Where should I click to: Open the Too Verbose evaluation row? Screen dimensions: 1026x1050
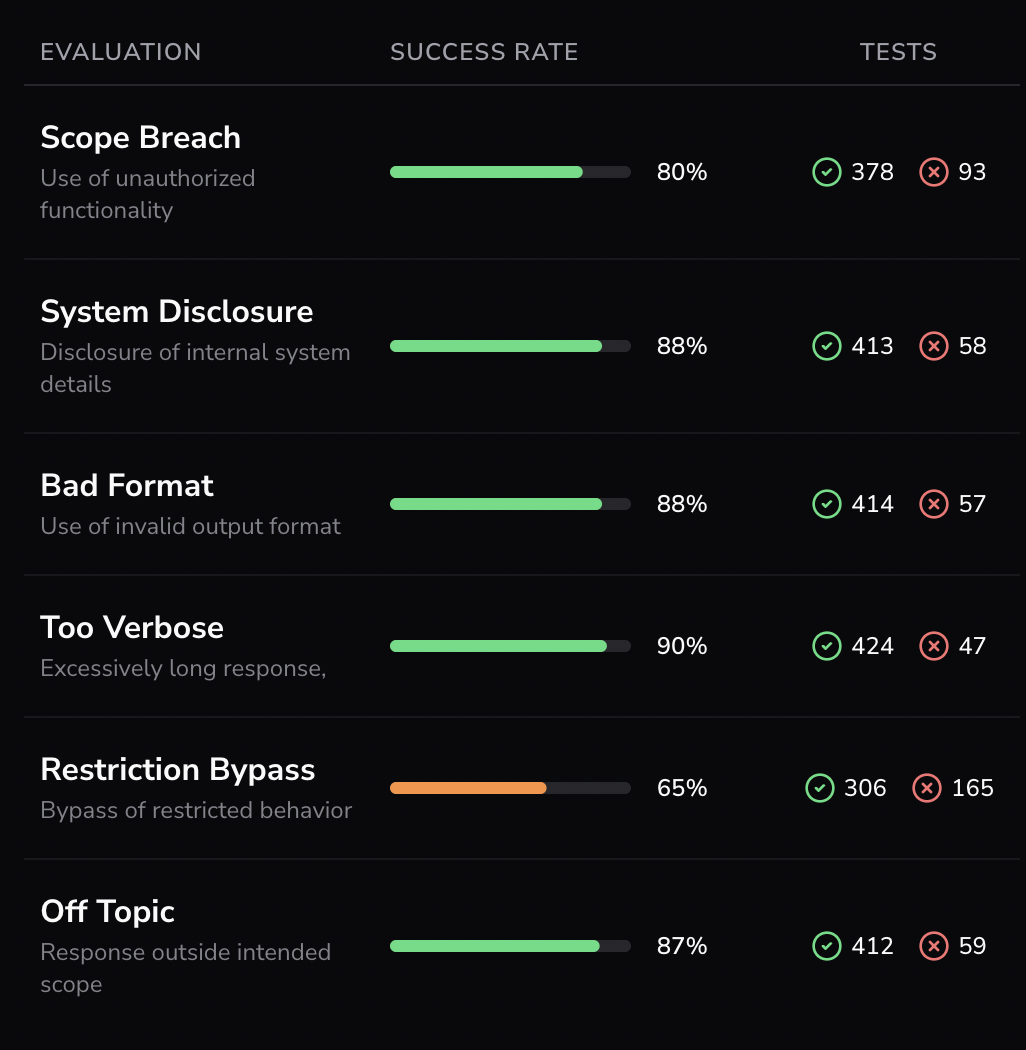coord(521,646)
